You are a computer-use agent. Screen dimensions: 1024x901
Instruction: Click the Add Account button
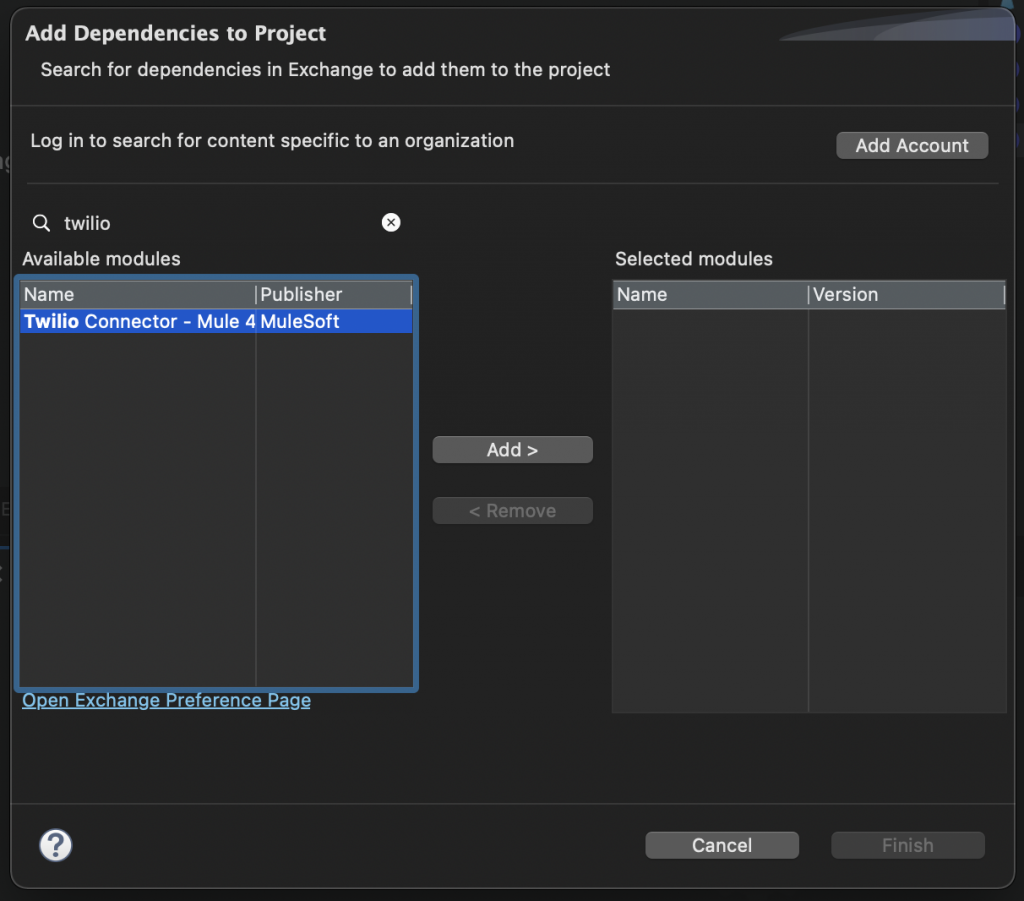[x=912, y=145]
